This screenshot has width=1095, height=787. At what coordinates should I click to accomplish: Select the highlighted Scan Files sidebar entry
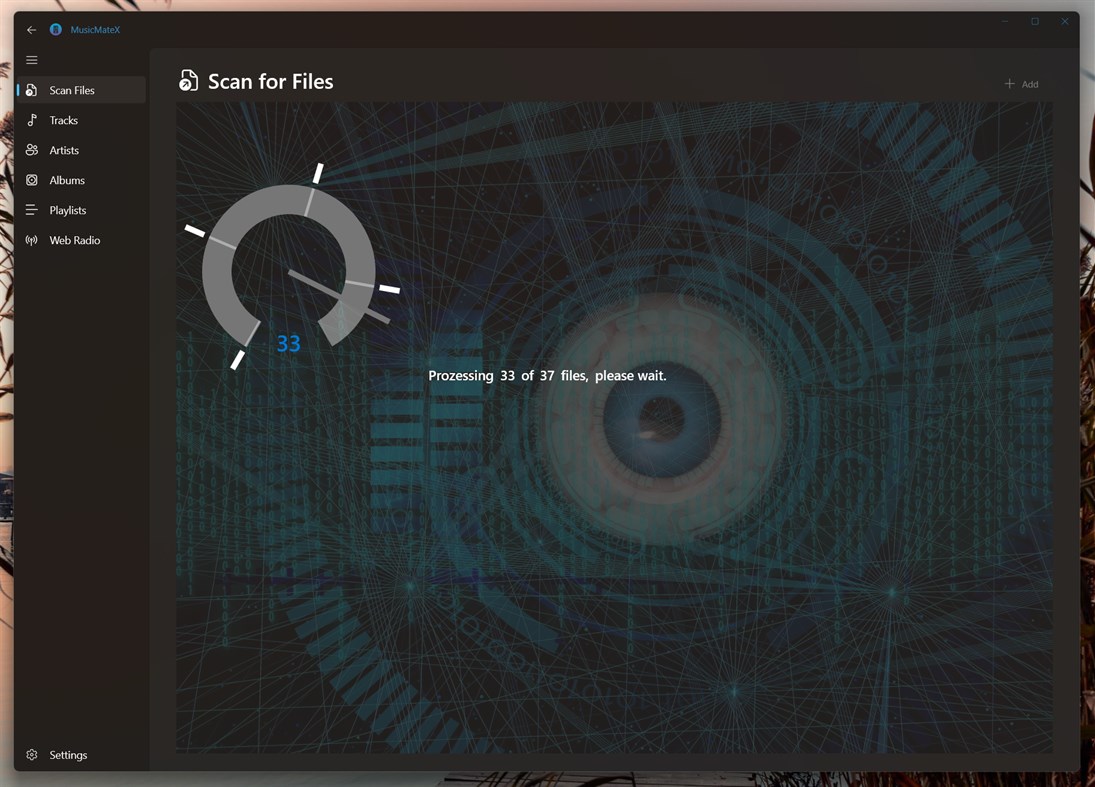(x=71, y=90)
